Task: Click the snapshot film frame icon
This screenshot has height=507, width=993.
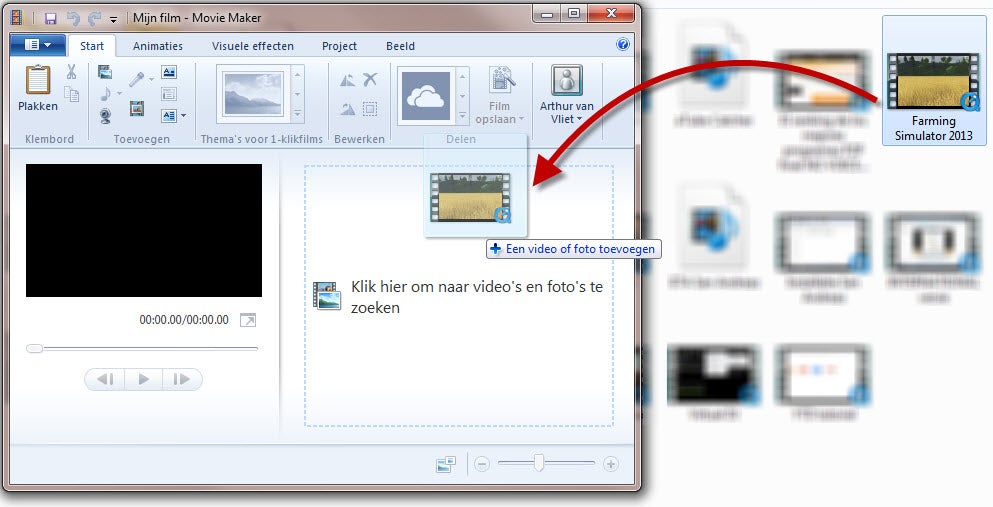Action: click(136, 109)
